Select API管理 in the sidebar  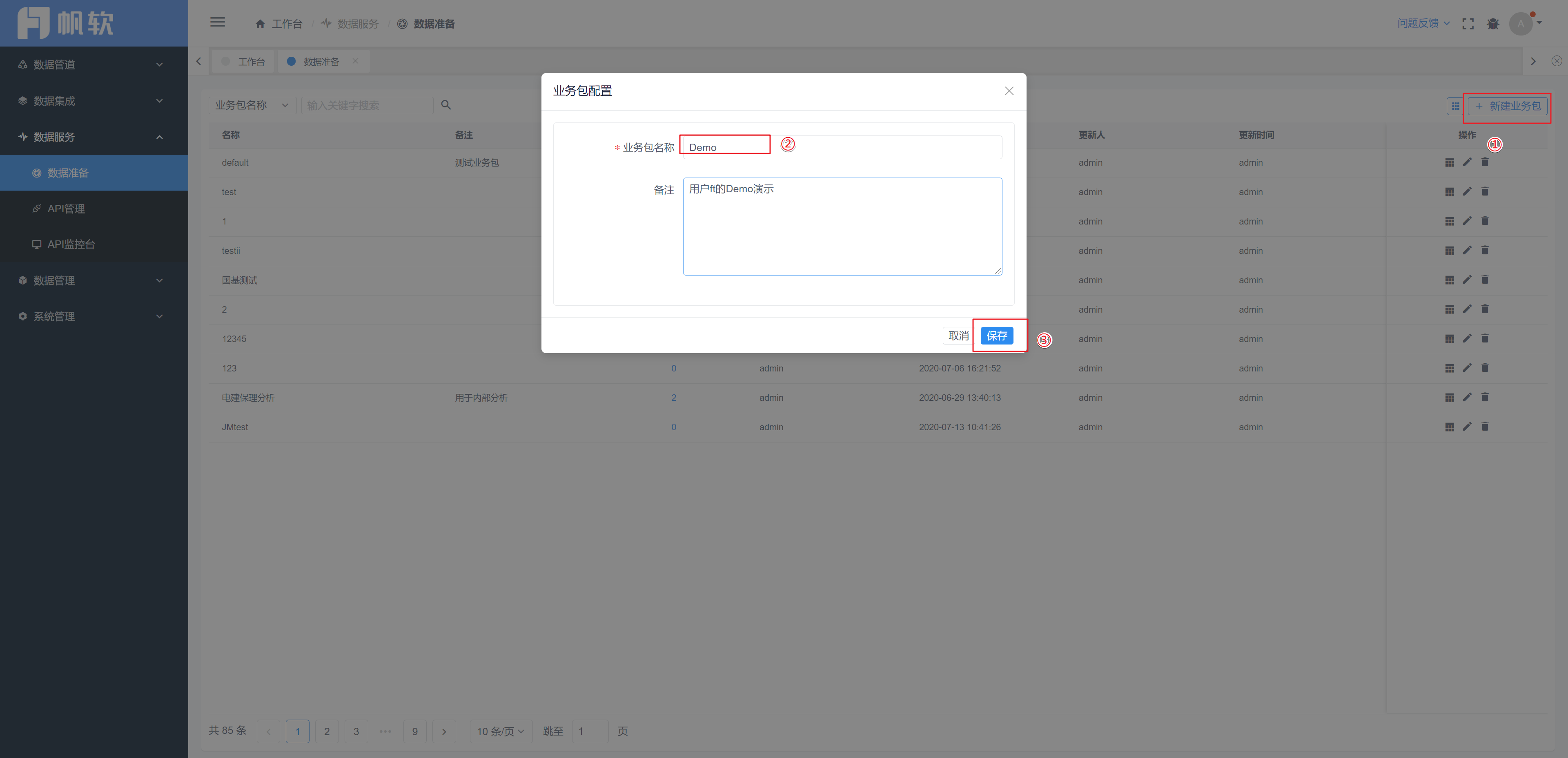pos(66,209)
